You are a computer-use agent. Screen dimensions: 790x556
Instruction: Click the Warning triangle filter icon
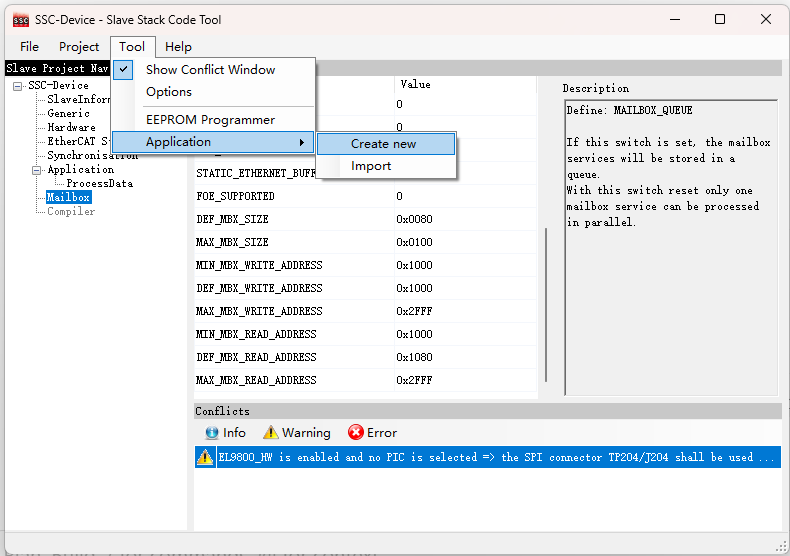(271, 433)
